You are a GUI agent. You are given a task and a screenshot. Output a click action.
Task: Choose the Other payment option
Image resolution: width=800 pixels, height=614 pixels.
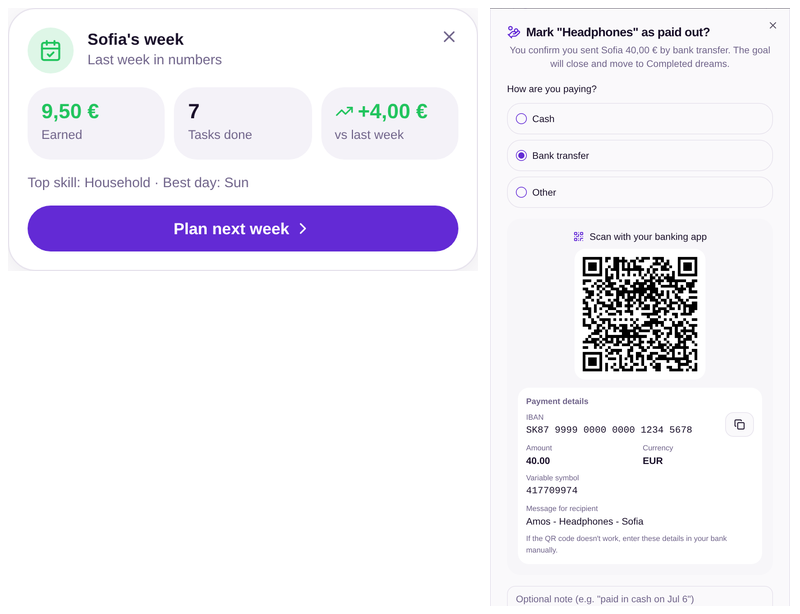(640, 192)
